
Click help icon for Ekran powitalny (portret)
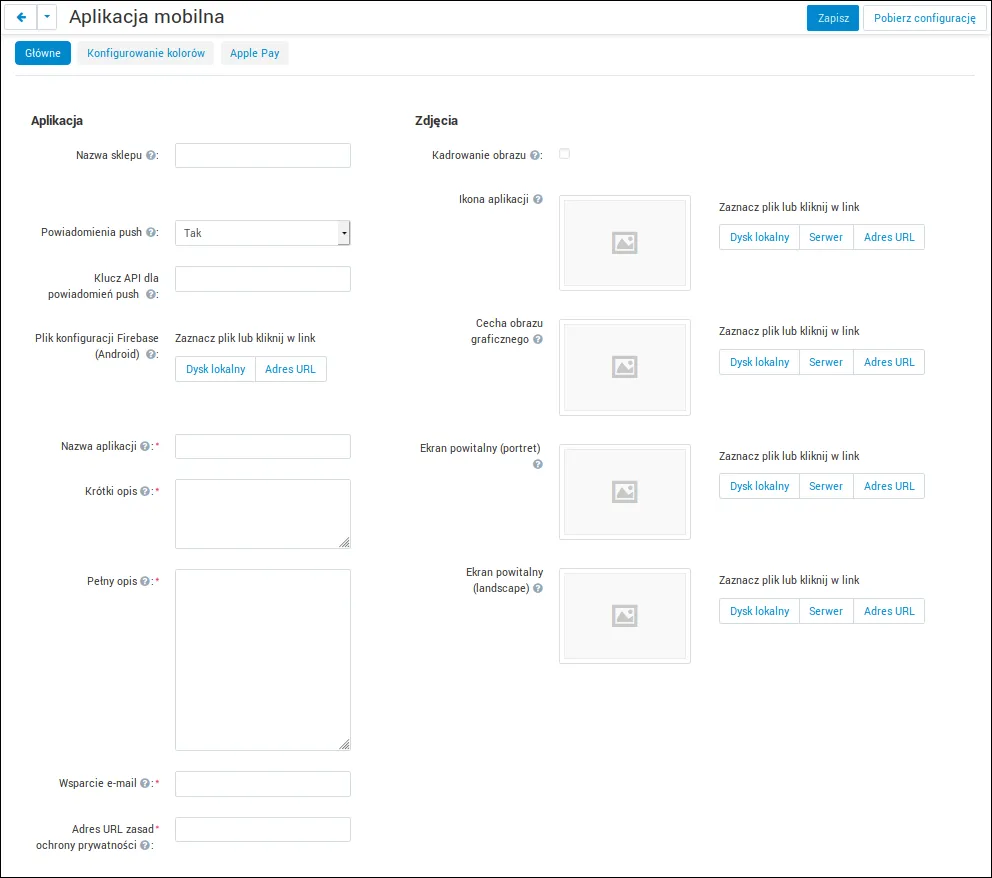538,464
